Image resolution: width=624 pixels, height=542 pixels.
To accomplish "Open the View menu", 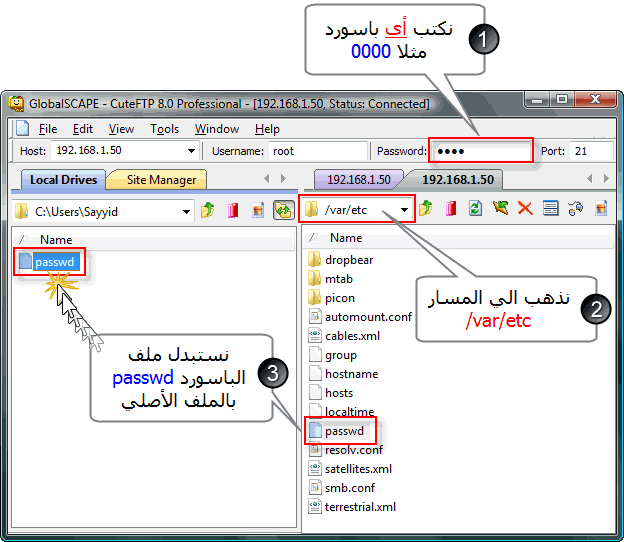I will 121,129.
